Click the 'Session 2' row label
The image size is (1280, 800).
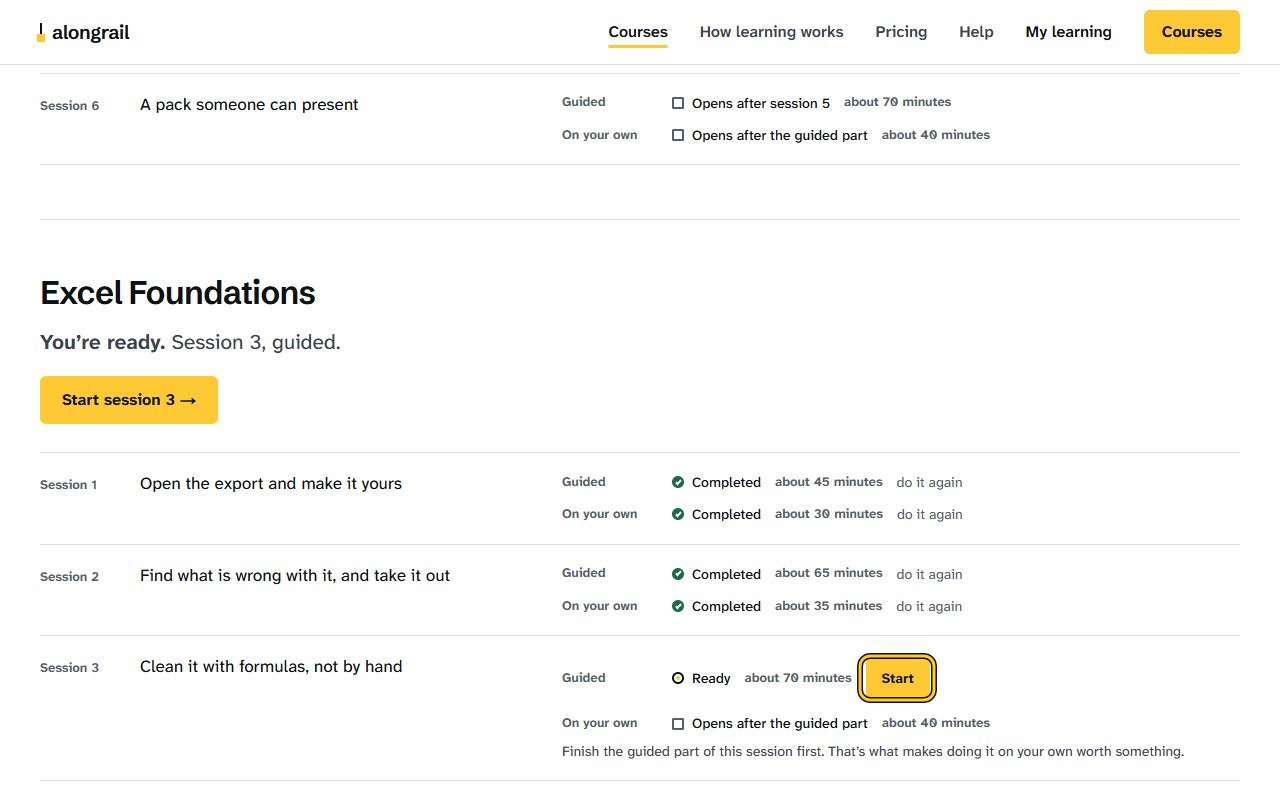pyautogui.click(x=70, y=577)
